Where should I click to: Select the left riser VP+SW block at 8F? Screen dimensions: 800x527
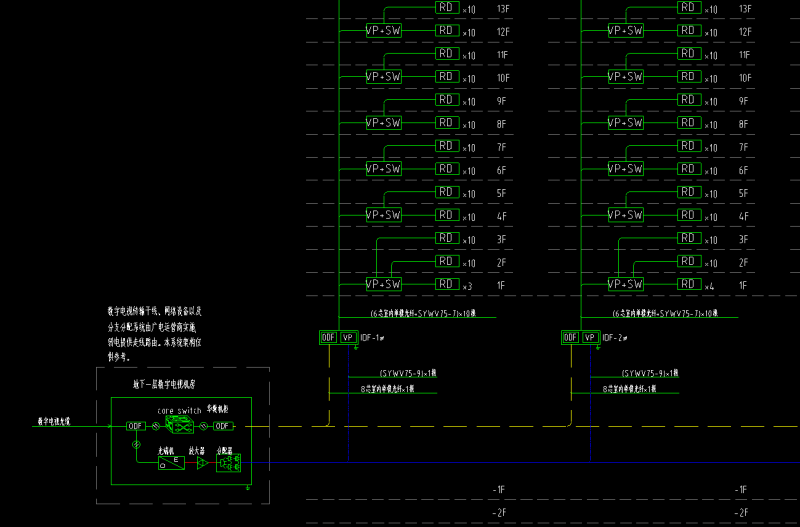pyautogui.click(x=383, y=123)
